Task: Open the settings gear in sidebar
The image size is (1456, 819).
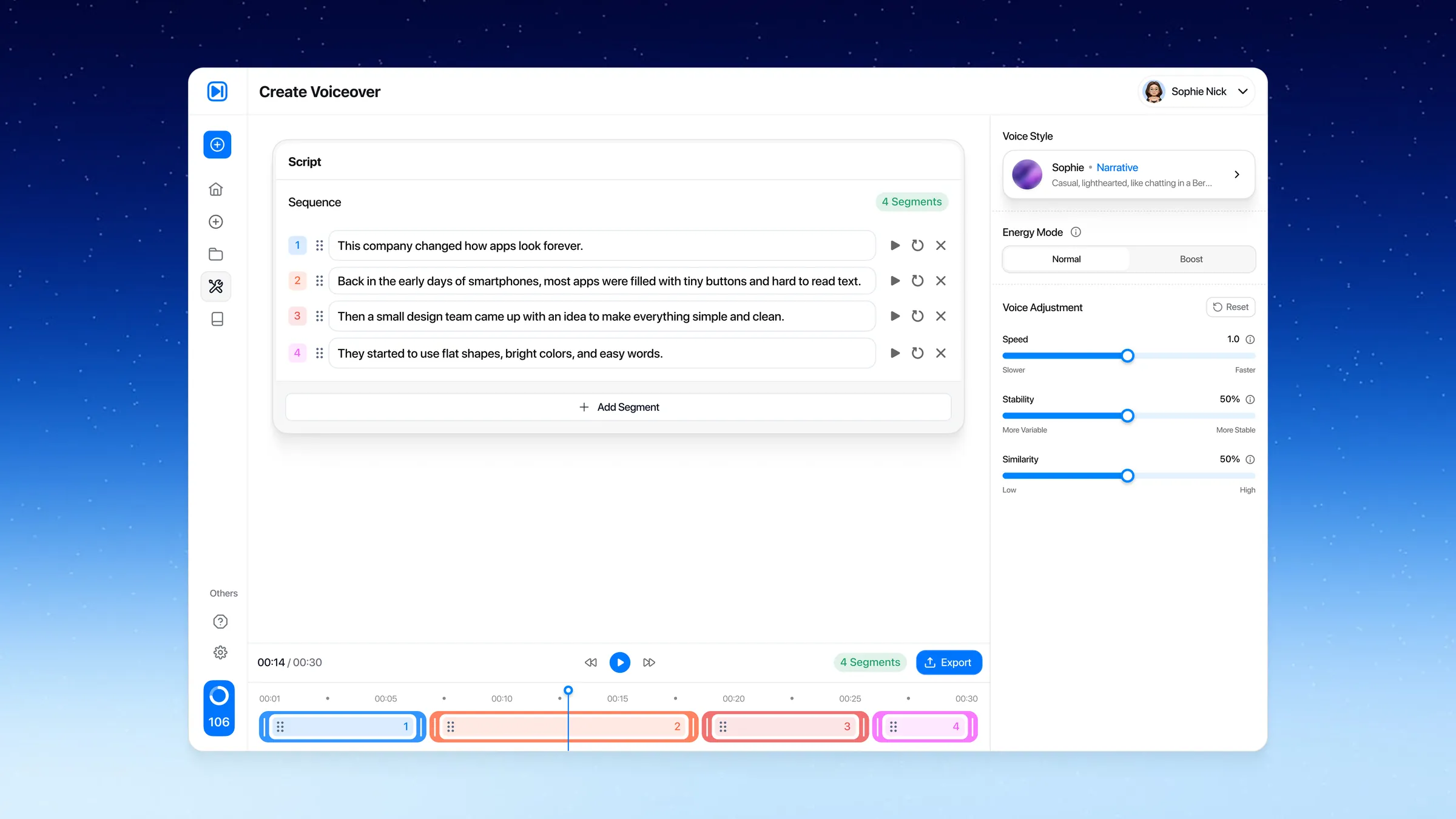Action: point(220,653)
